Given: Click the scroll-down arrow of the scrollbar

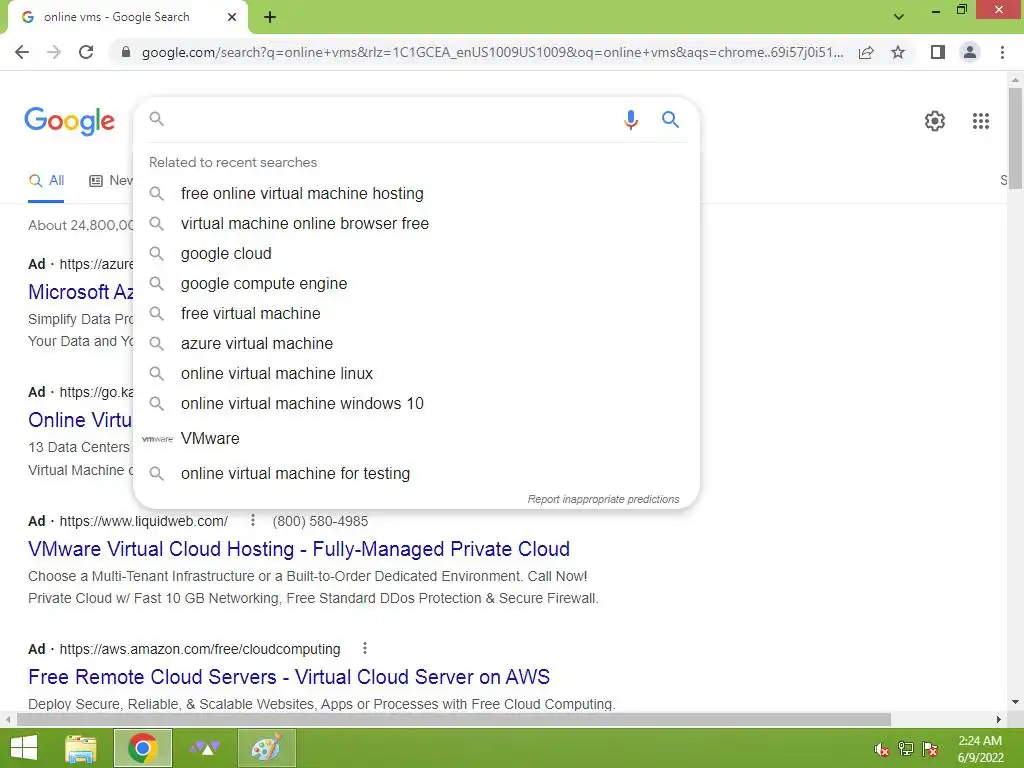Looking at the screenshot, I should click(1015, 702).
